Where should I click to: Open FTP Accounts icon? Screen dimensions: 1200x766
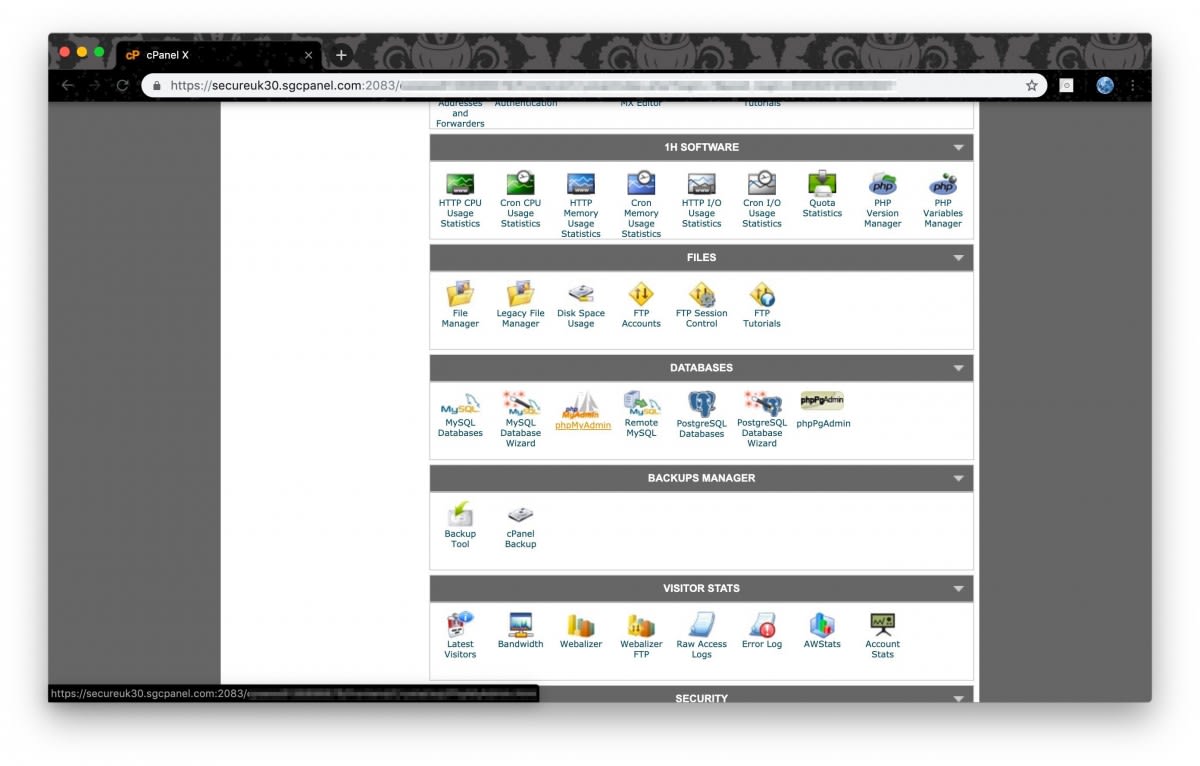[641, 294]
